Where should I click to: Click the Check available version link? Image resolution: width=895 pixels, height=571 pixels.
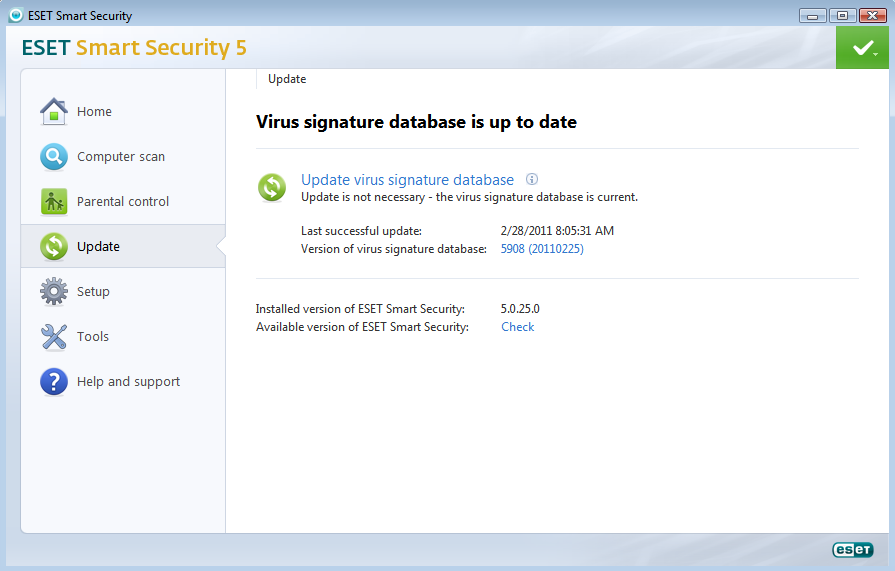click(517, 327)
